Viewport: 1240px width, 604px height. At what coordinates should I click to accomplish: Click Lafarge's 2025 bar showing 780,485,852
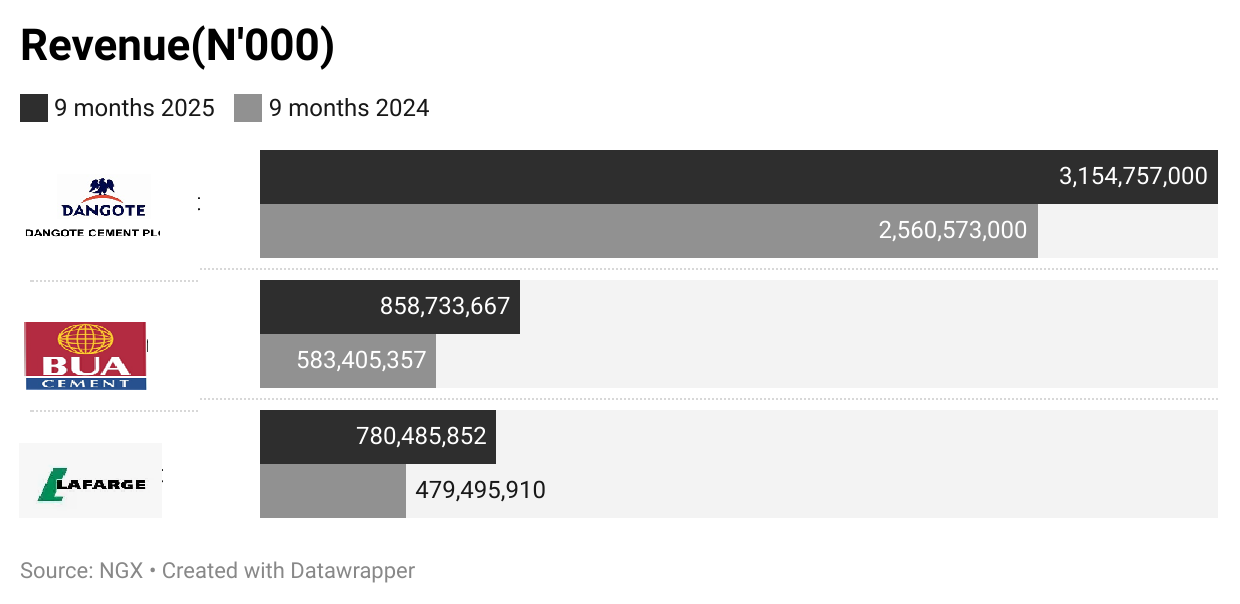[x=378, y=437]
